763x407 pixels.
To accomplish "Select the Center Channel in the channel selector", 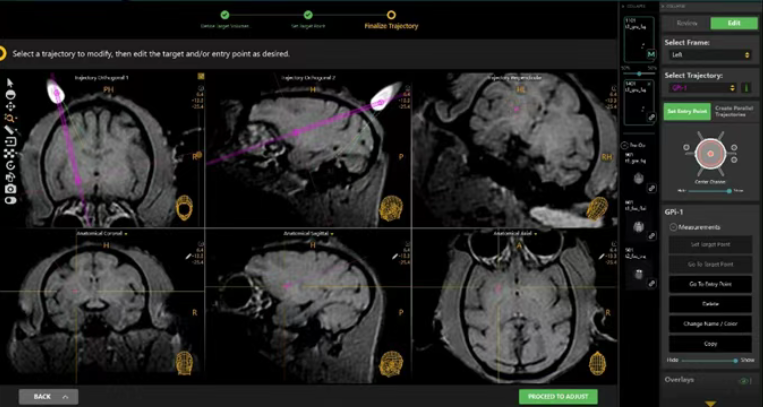I will pyautogui.click(x=709, y=154).
